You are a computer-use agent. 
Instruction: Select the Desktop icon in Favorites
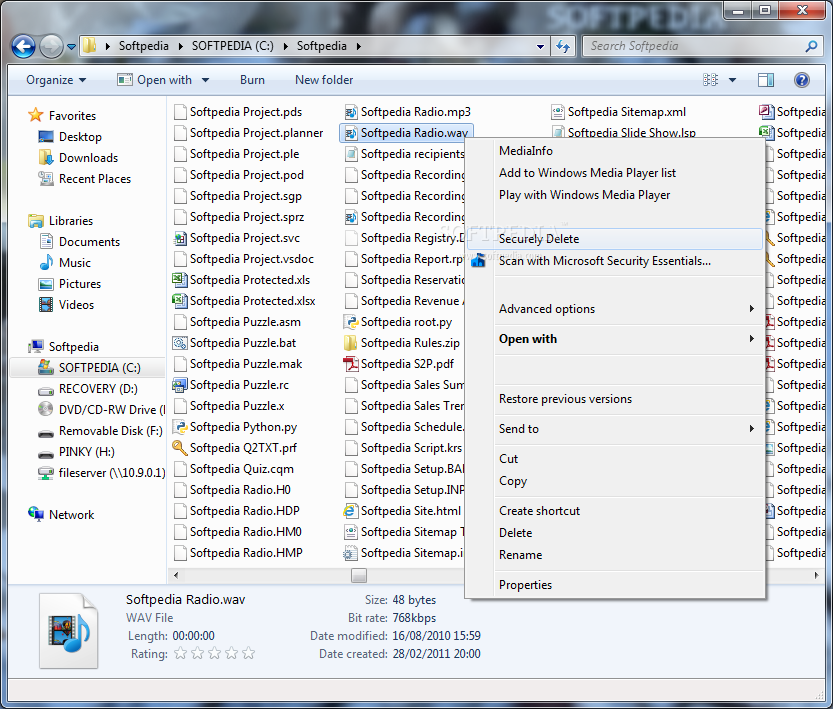click(x=46, y=136)
